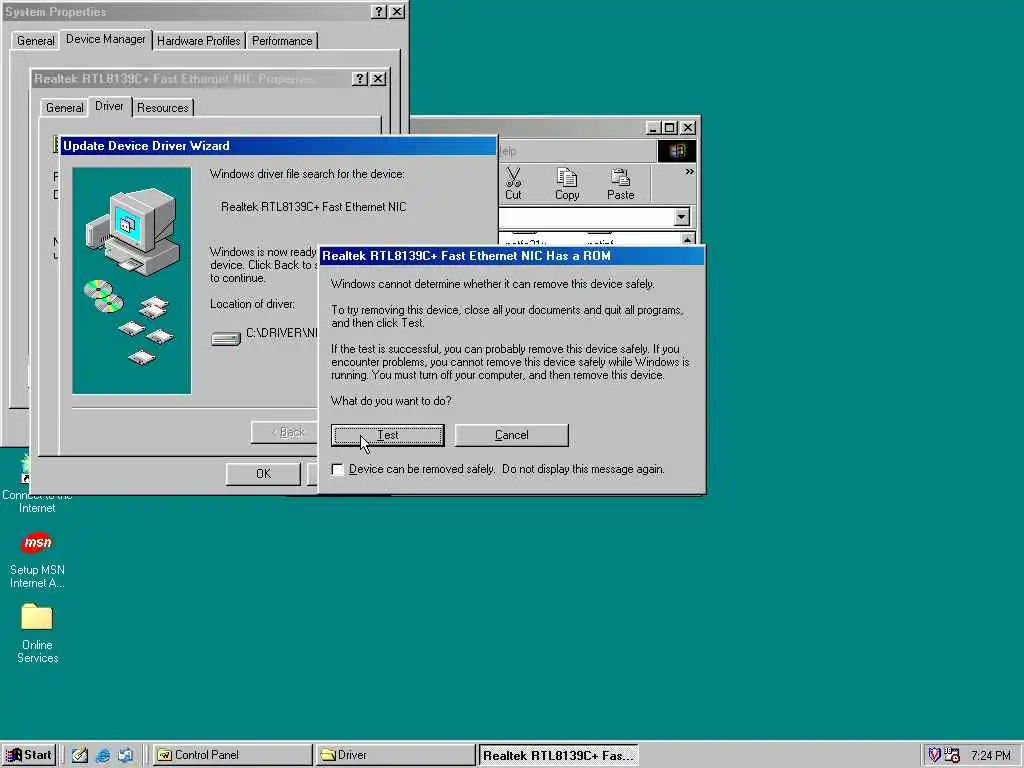Image resolution: width=1024 pixels, height=768 pixels.
Task: Open the Hardware Profiles tab
Action: point(199,40)
